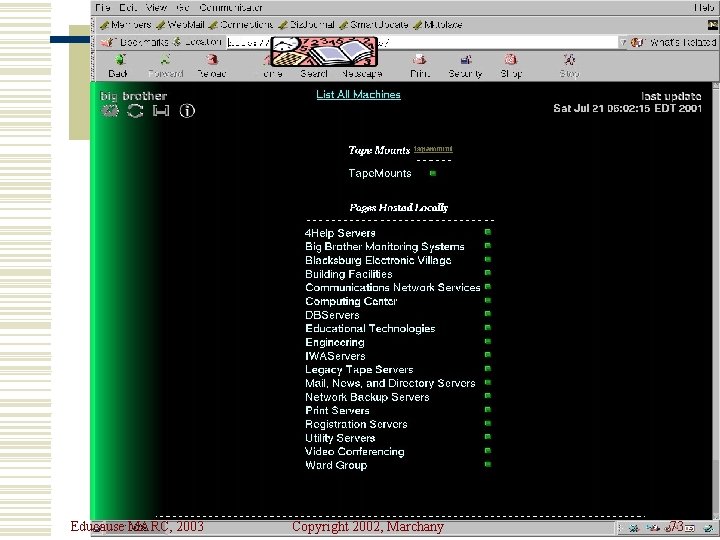Click the Stop loading icon
The image size is (720, 540).
coord(569,65)
